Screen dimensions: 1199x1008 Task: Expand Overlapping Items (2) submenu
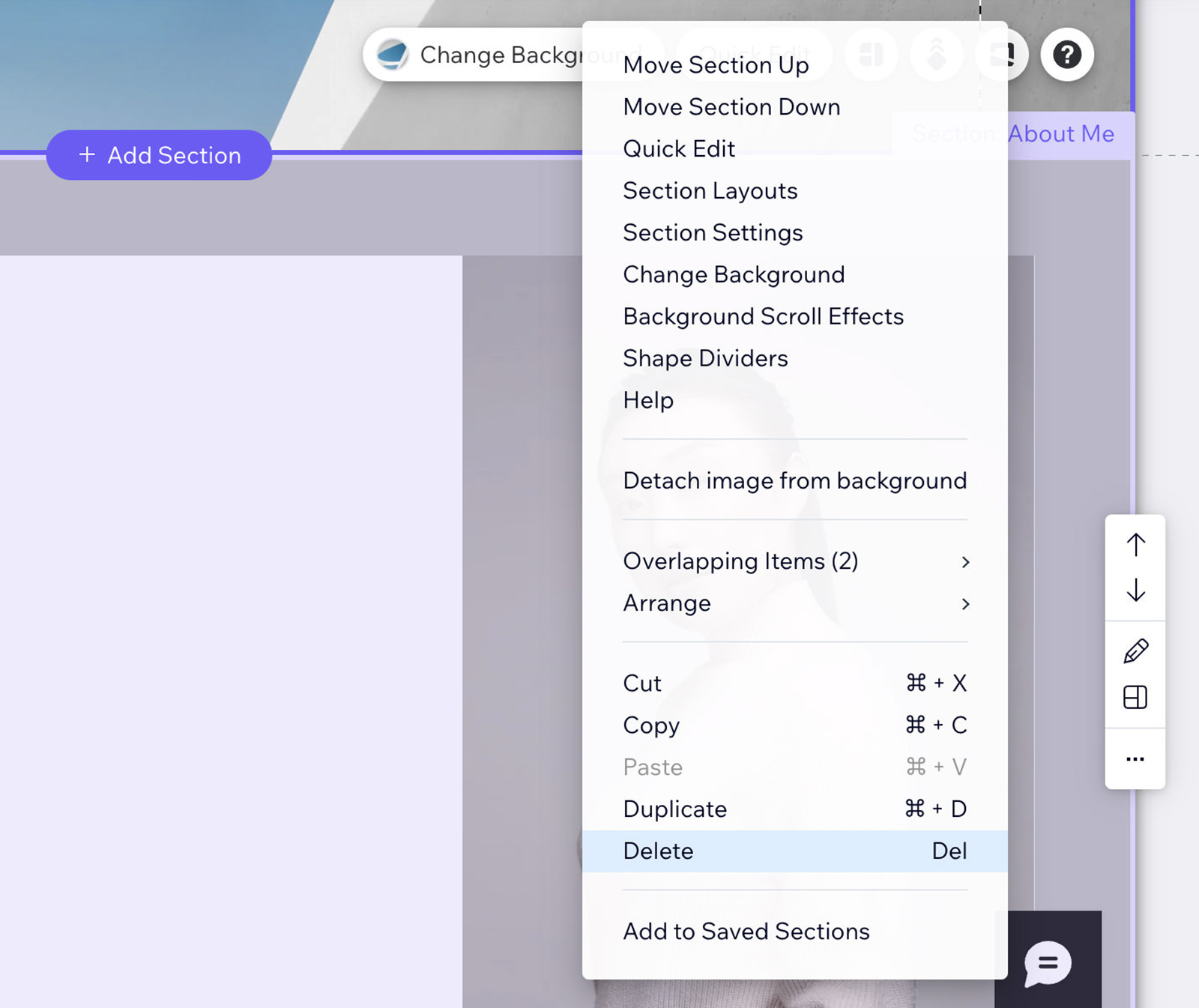coord(795,561)
